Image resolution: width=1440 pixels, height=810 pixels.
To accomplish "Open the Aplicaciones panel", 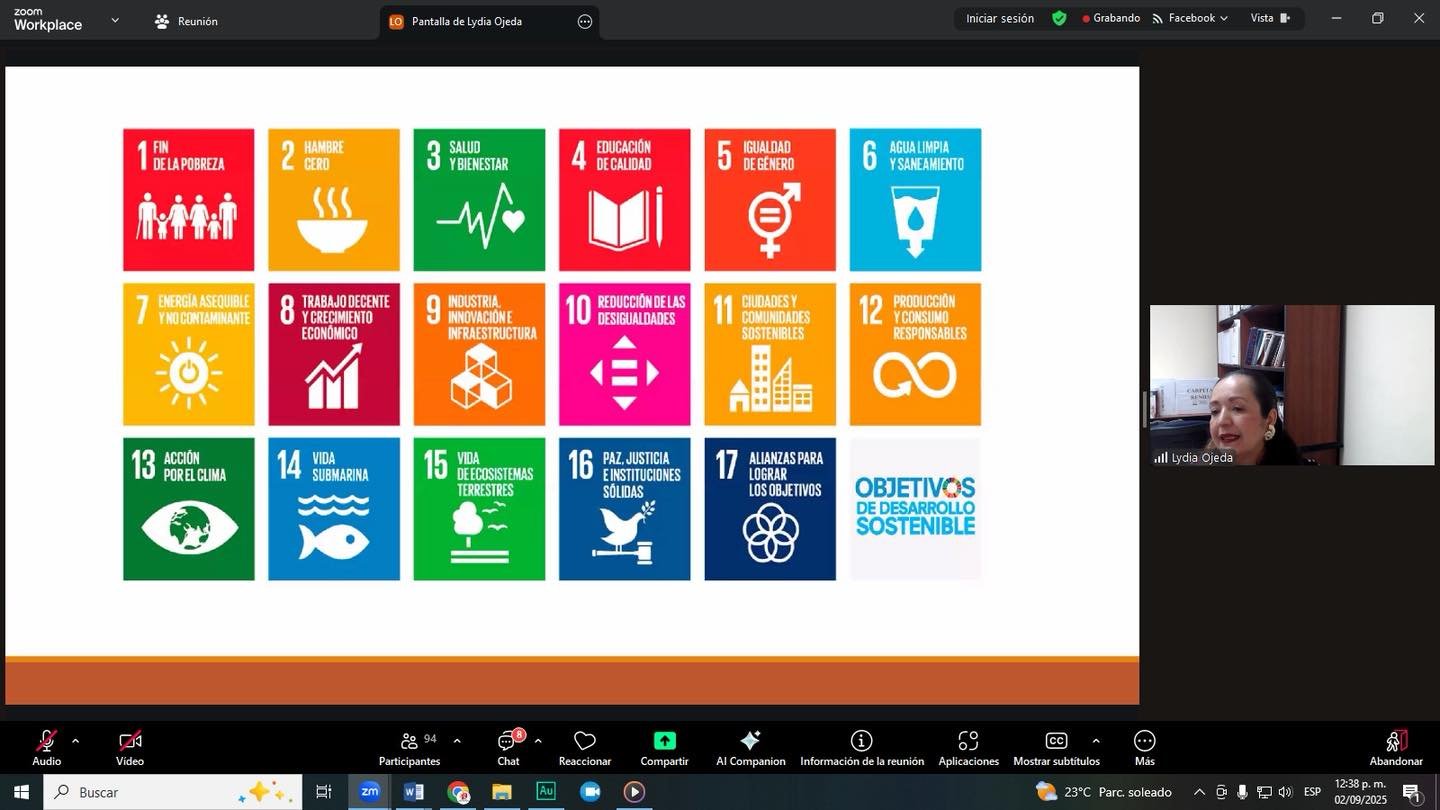I will pos(968,748).
